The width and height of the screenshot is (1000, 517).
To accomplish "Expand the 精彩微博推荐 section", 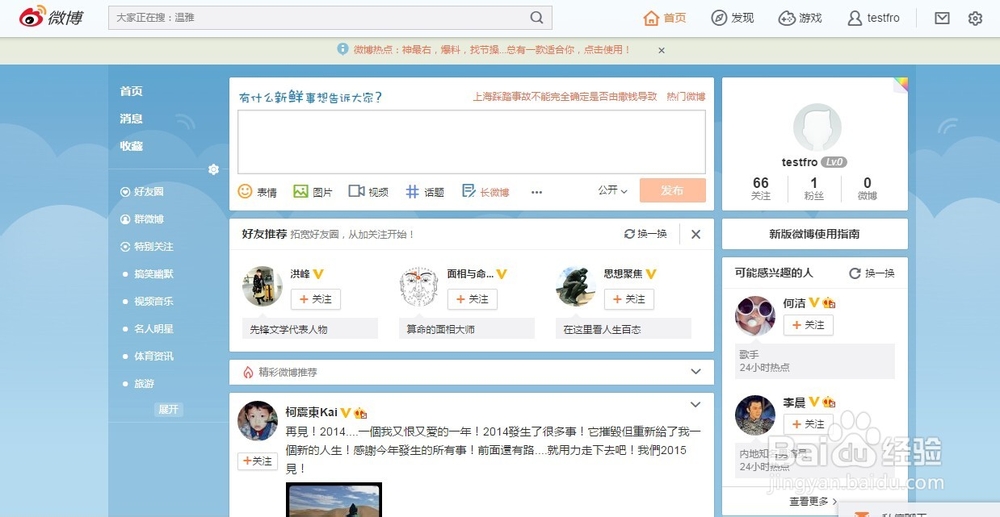I will pos(696,372).
